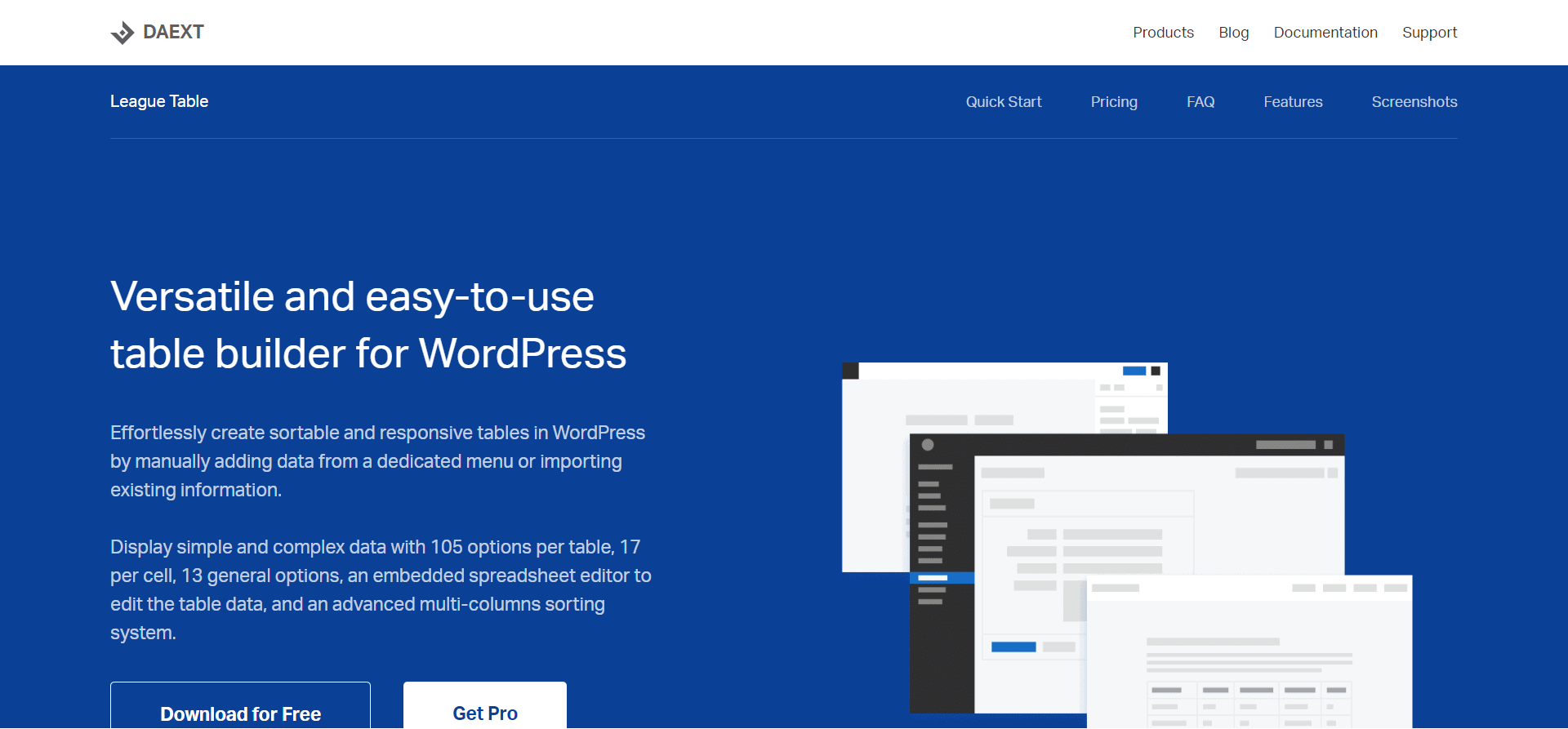
Task: Go to the Blog page
Action: coord(1233,33)
